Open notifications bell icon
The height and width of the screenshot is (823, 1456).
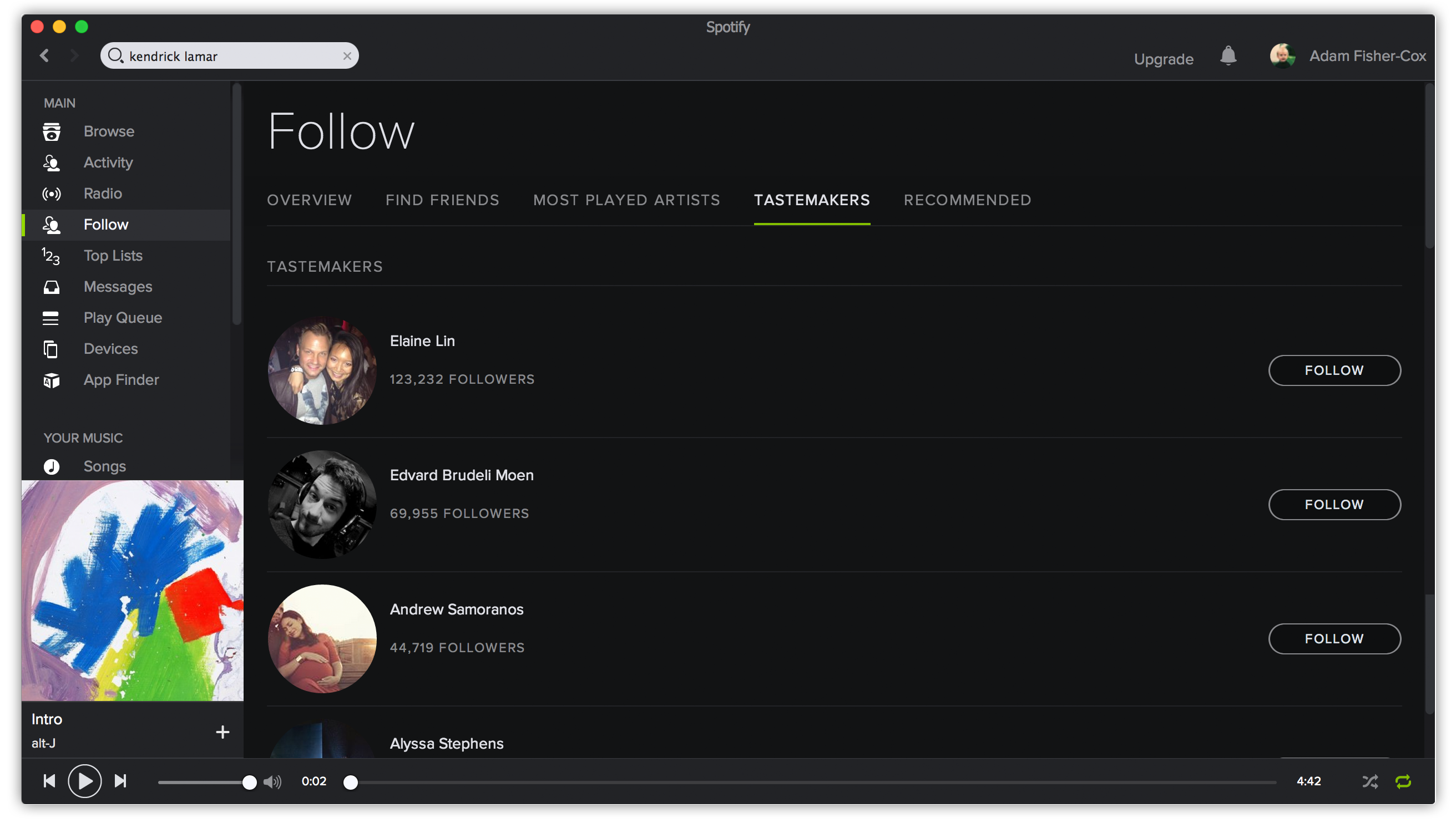point(1228,56)
